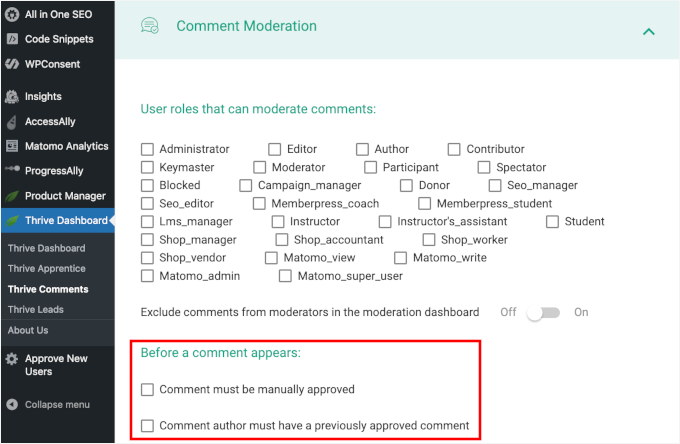680x444 pixels.
Task: Click the Comment Moderation speech bubble icon
Action: [x=149, y=27]
